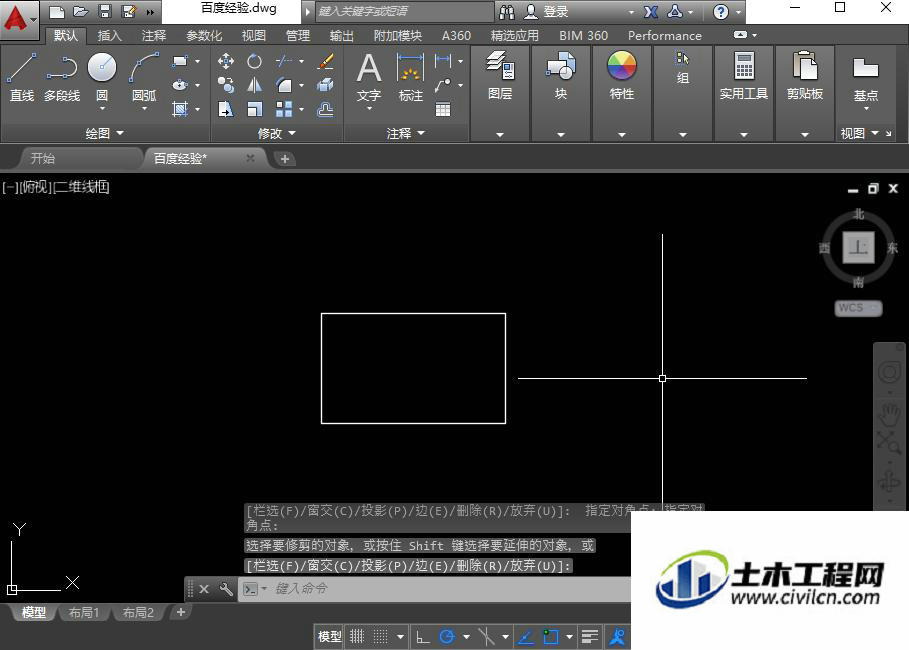909x650 pixels.
Task: Select the Array tool icon
Action: tap(284, 109)
